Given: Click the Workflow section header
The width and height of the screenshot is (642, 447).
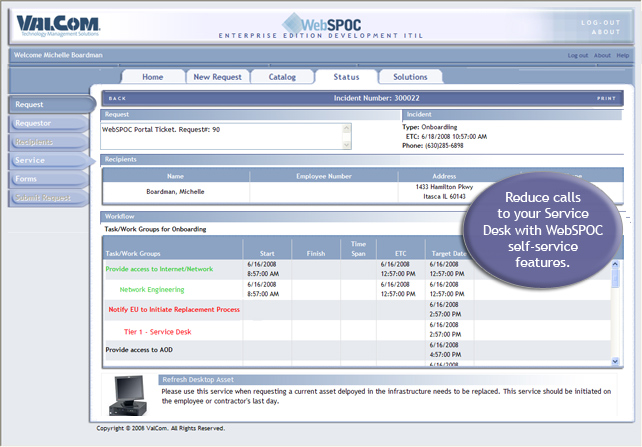Looking at the screenshot, I should point(120,216).
